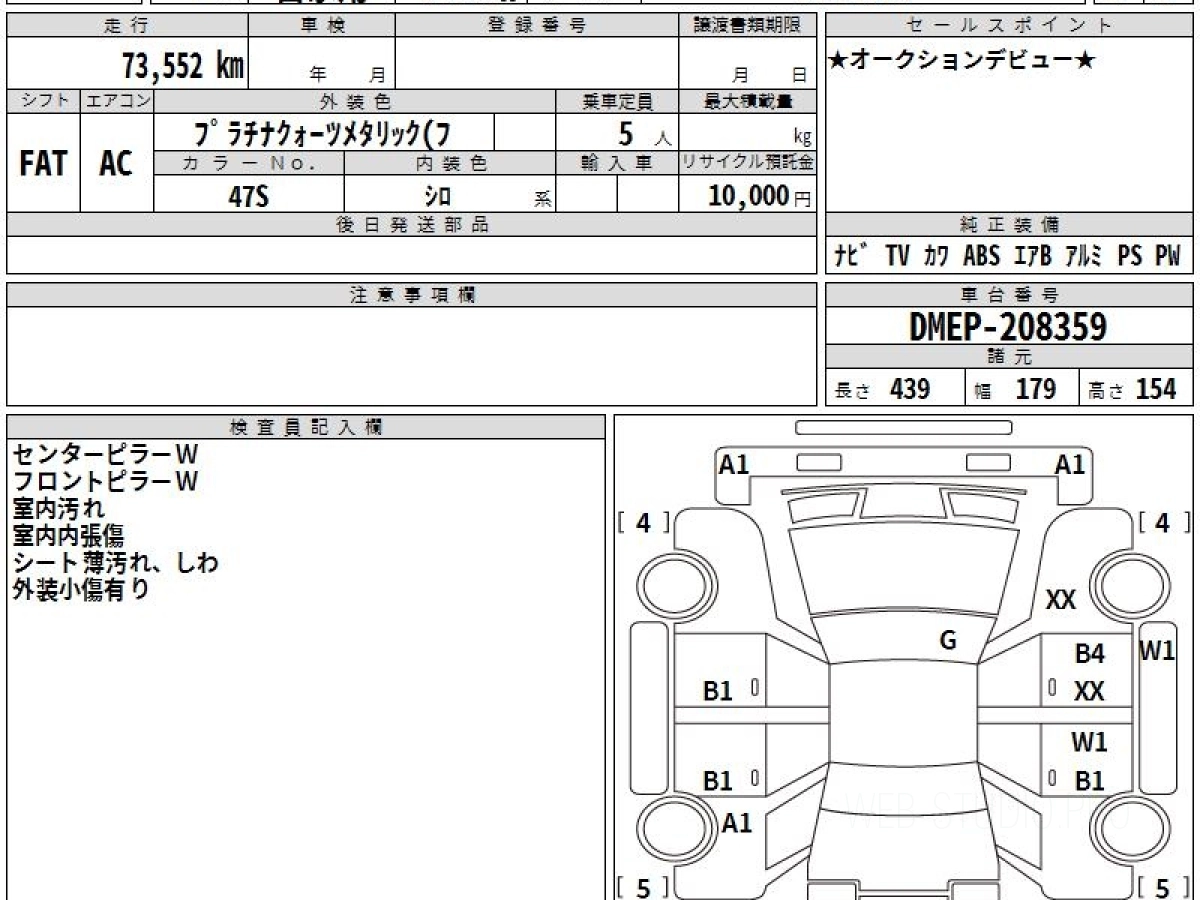Click the 譲渡書類期限 header cell

(747, 26)
